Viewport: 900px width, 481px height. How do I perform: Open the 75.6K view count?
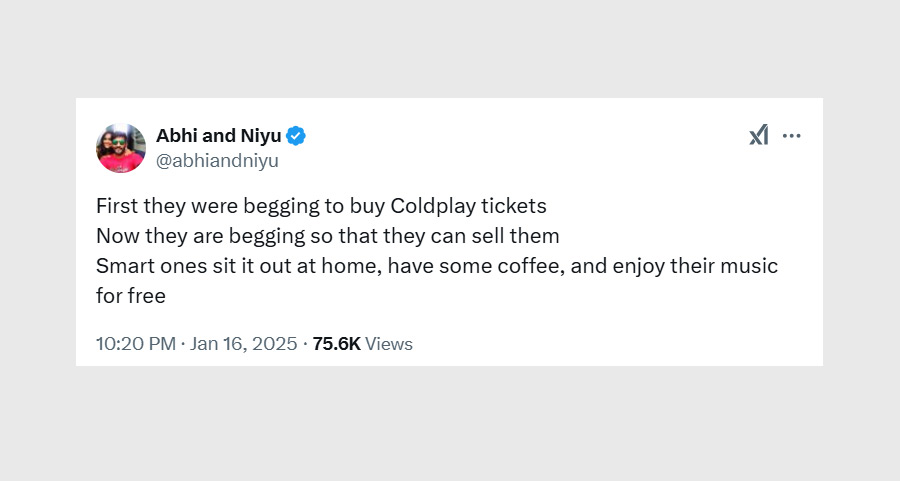[336, 344]
